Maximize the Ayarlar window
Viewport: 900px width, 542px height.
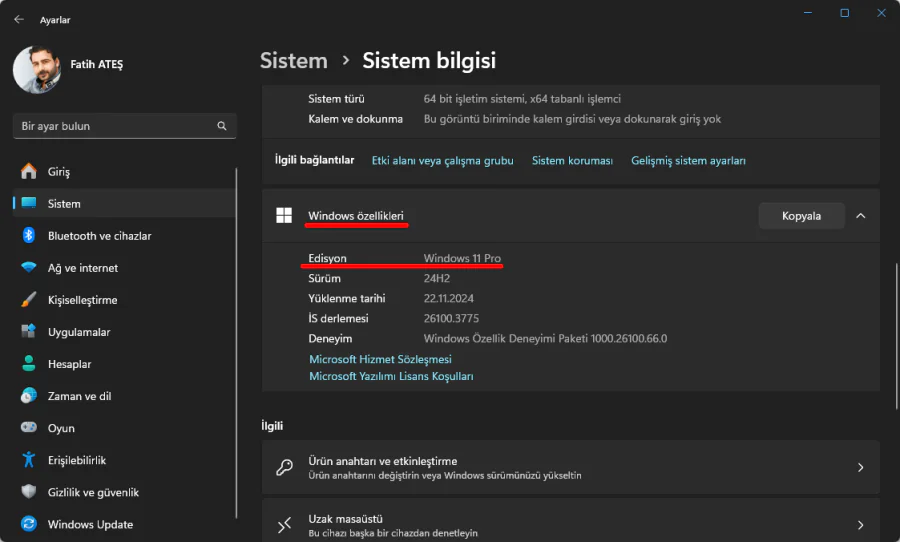coord(844,13)
